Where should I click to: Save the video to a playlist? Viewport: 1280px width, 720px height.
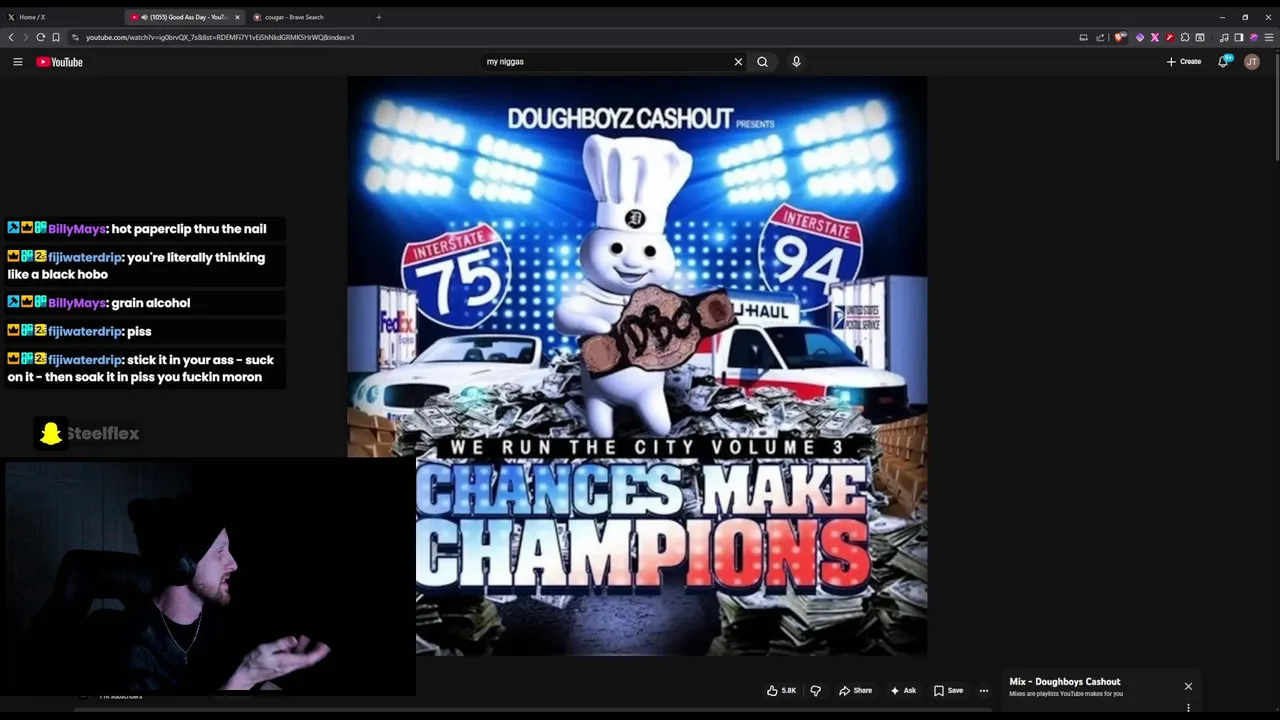[x=948, y=690]
